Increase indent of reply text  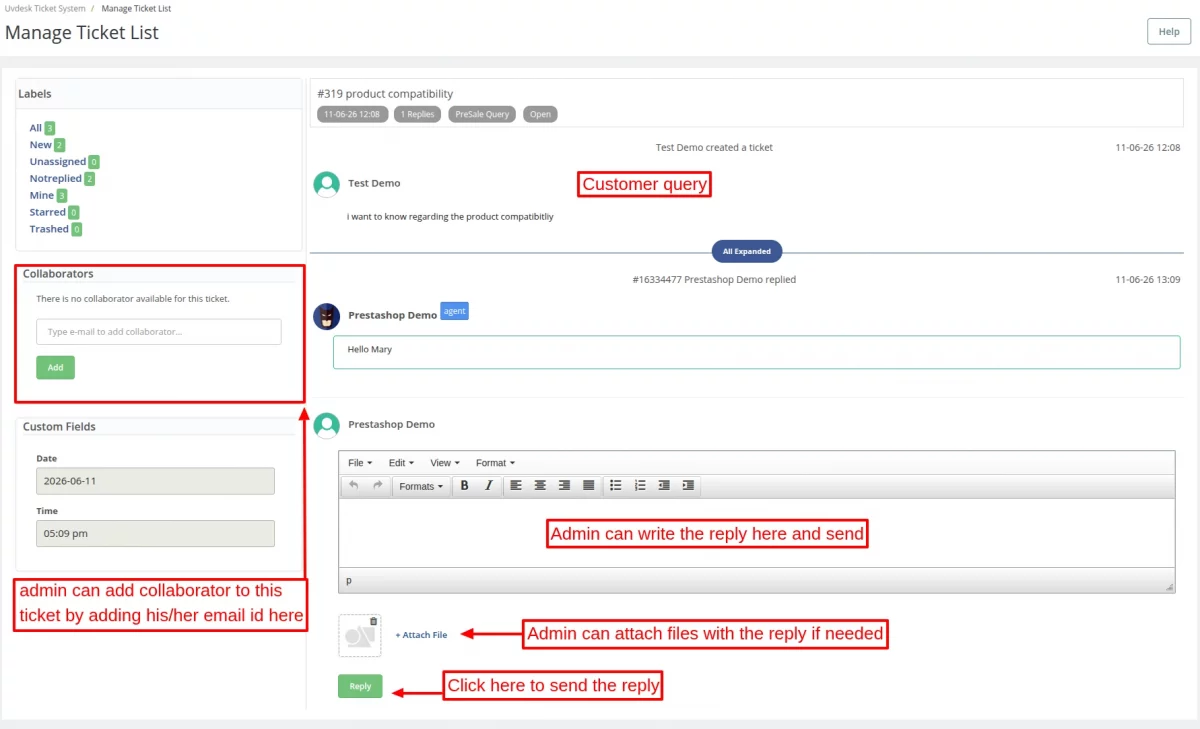(688, 486)
